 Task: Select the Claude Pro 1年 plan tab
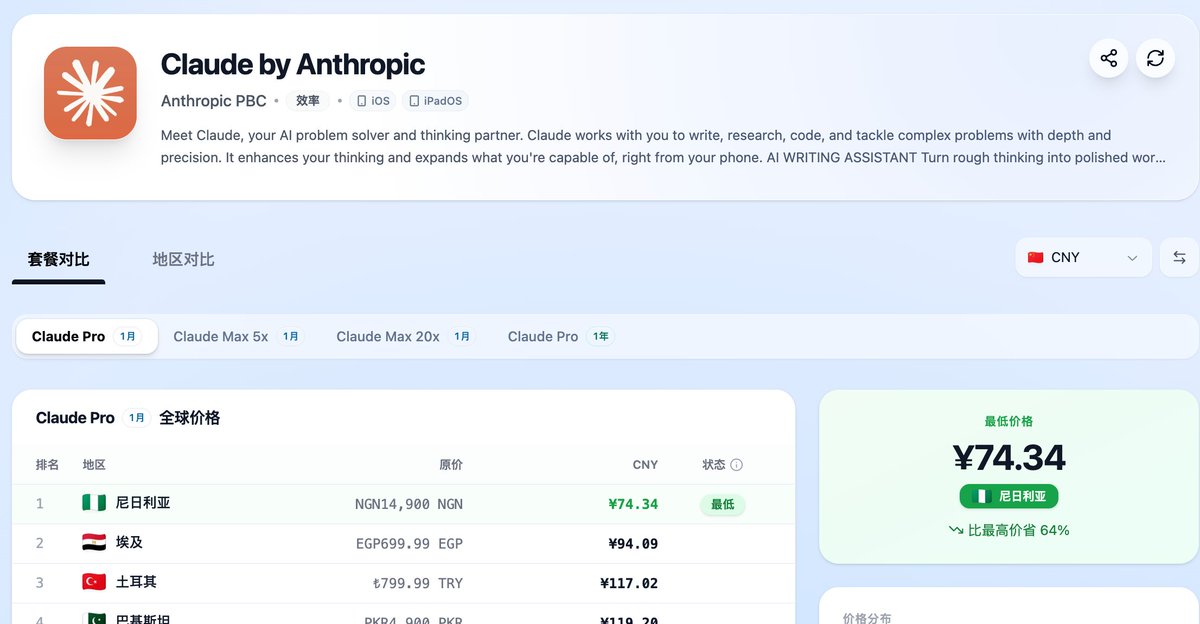(561, 336)
